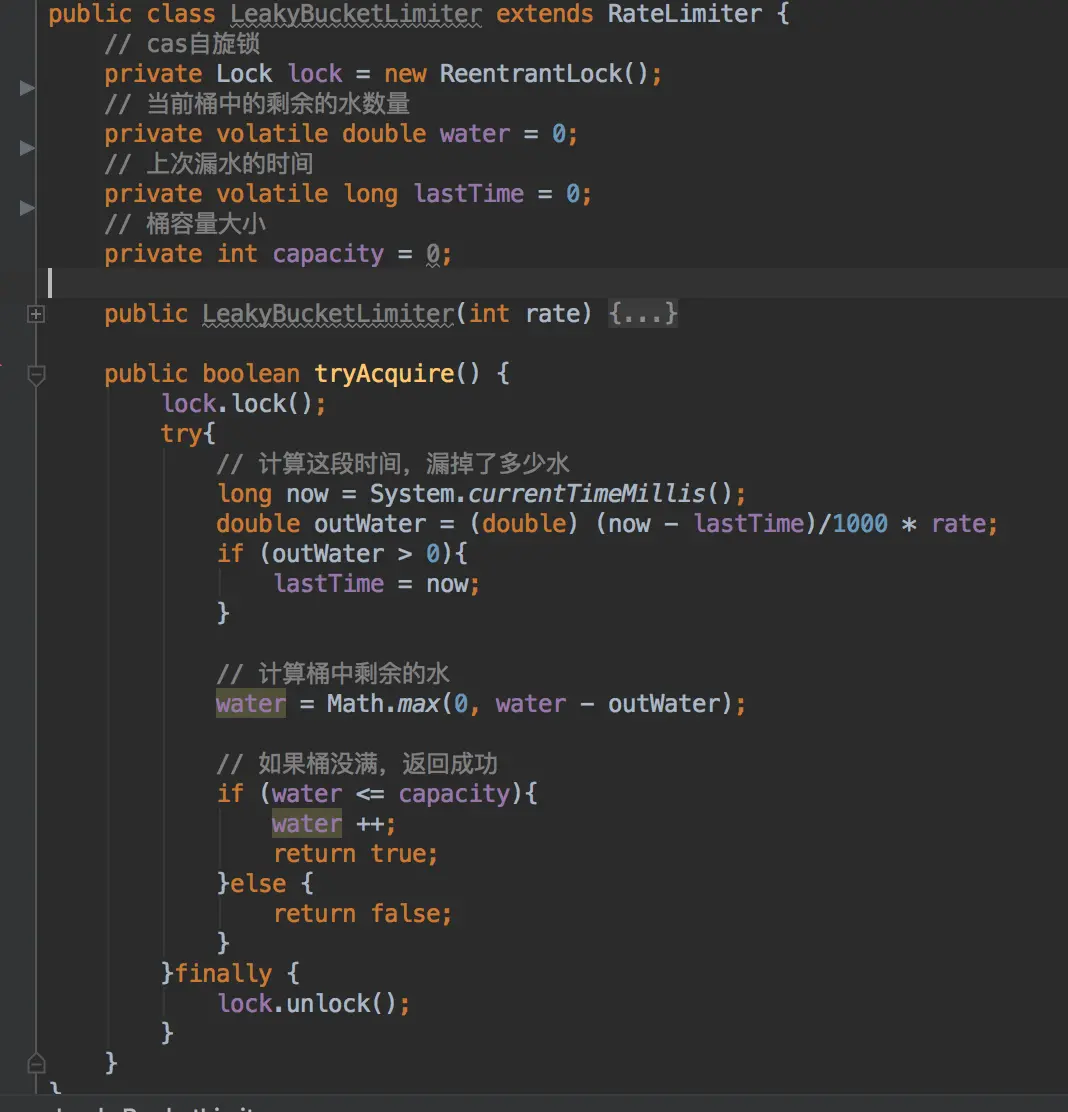This screenshot has width=1068, height=1112.
Task: Click the RateLimiter superclass name
Action: click(684, 14)
